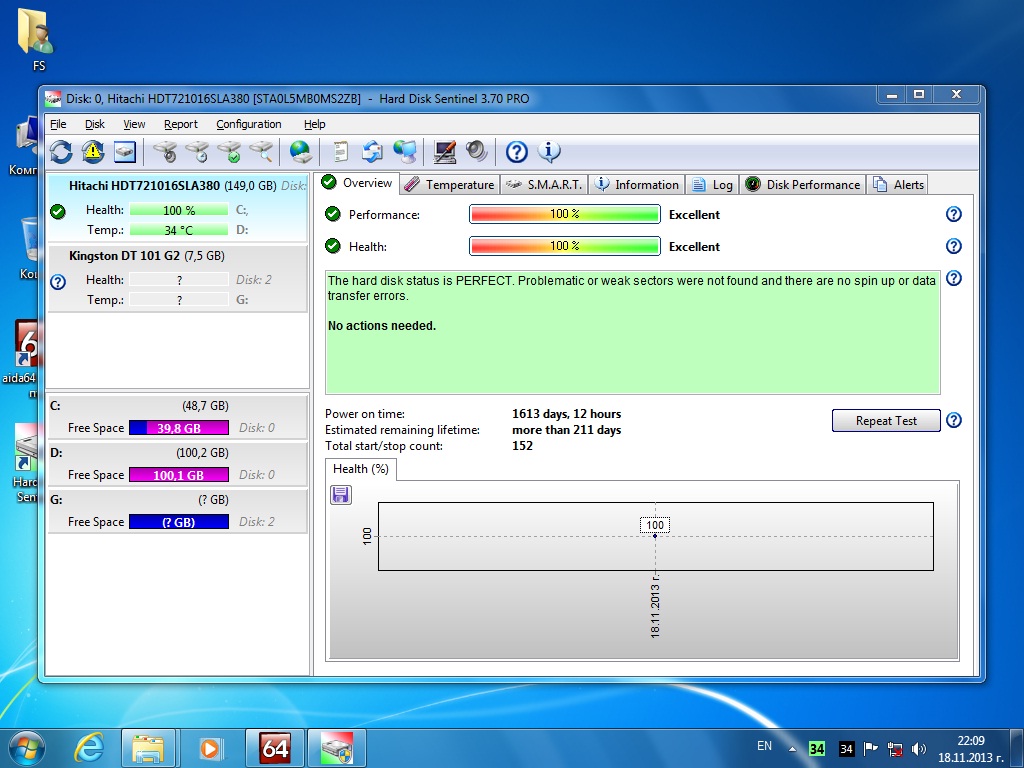Viewport: 1024px width, 768px height.
Task: Open the Configuration menu
Action: click(x=249, y=124)
